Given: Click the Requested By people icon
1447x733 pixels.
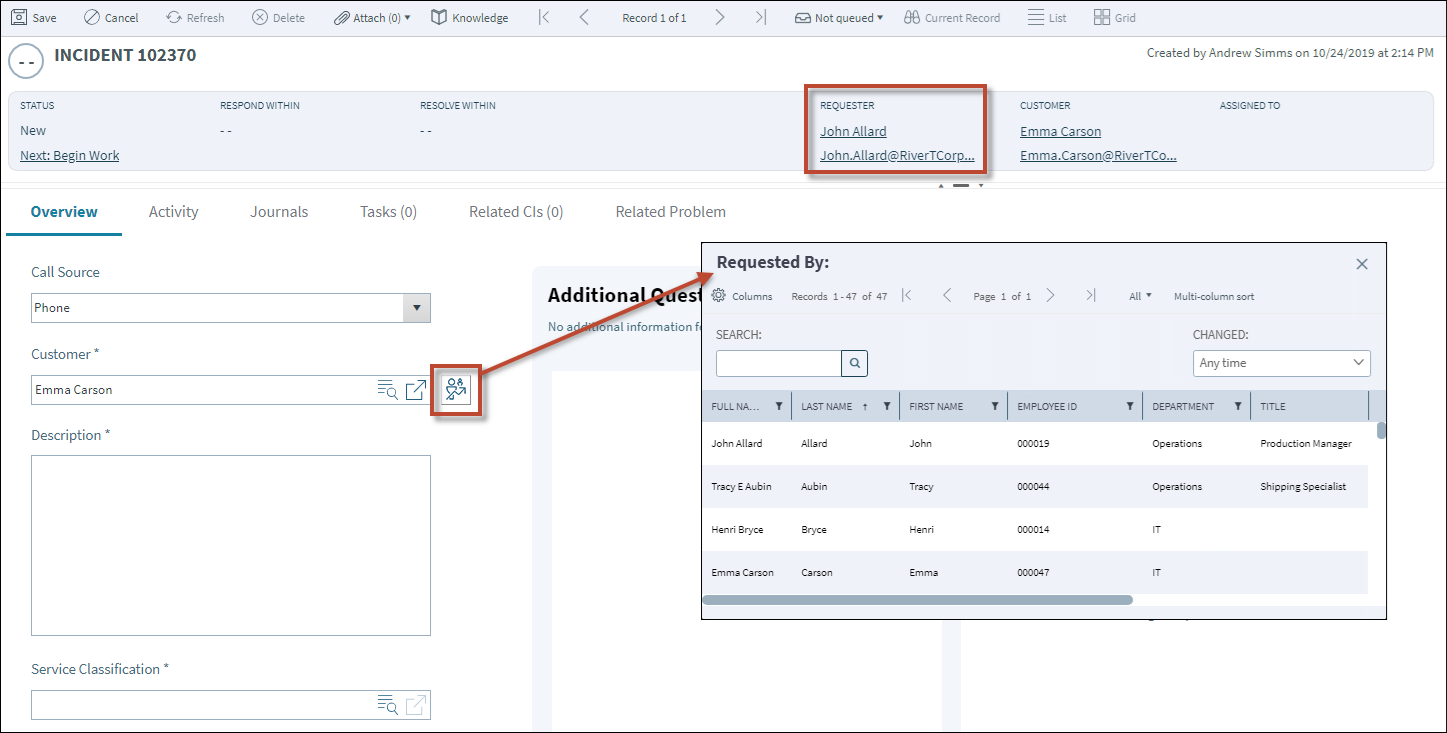Looking at the screenshot, I should tap(455, 390).
